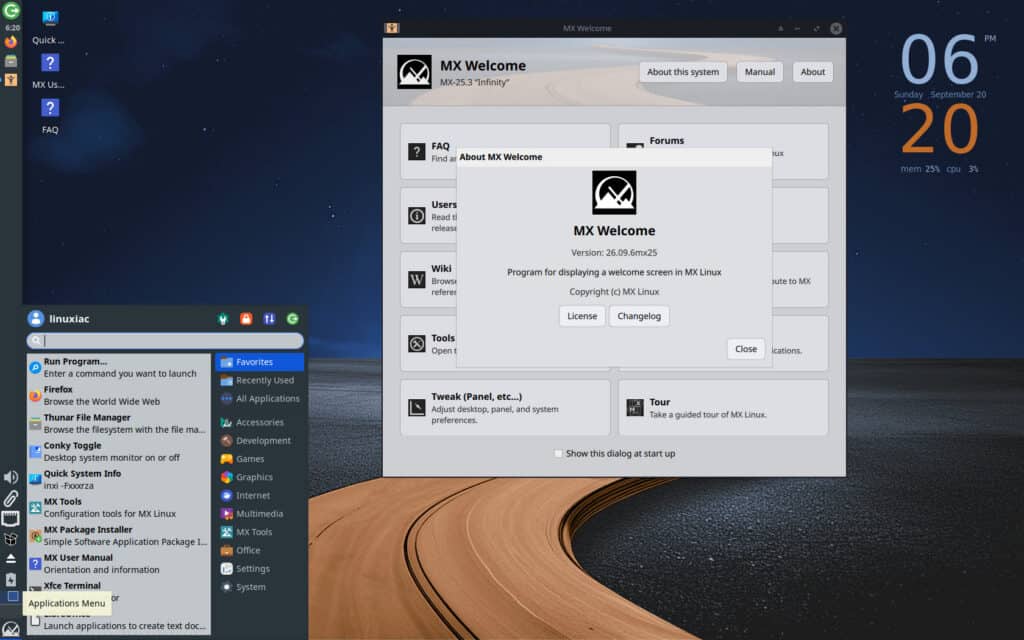Launch Firefox from the Favorites list
Image resolution: width=1024 pixels, height=640 pixels.
(x=119, y=395)
